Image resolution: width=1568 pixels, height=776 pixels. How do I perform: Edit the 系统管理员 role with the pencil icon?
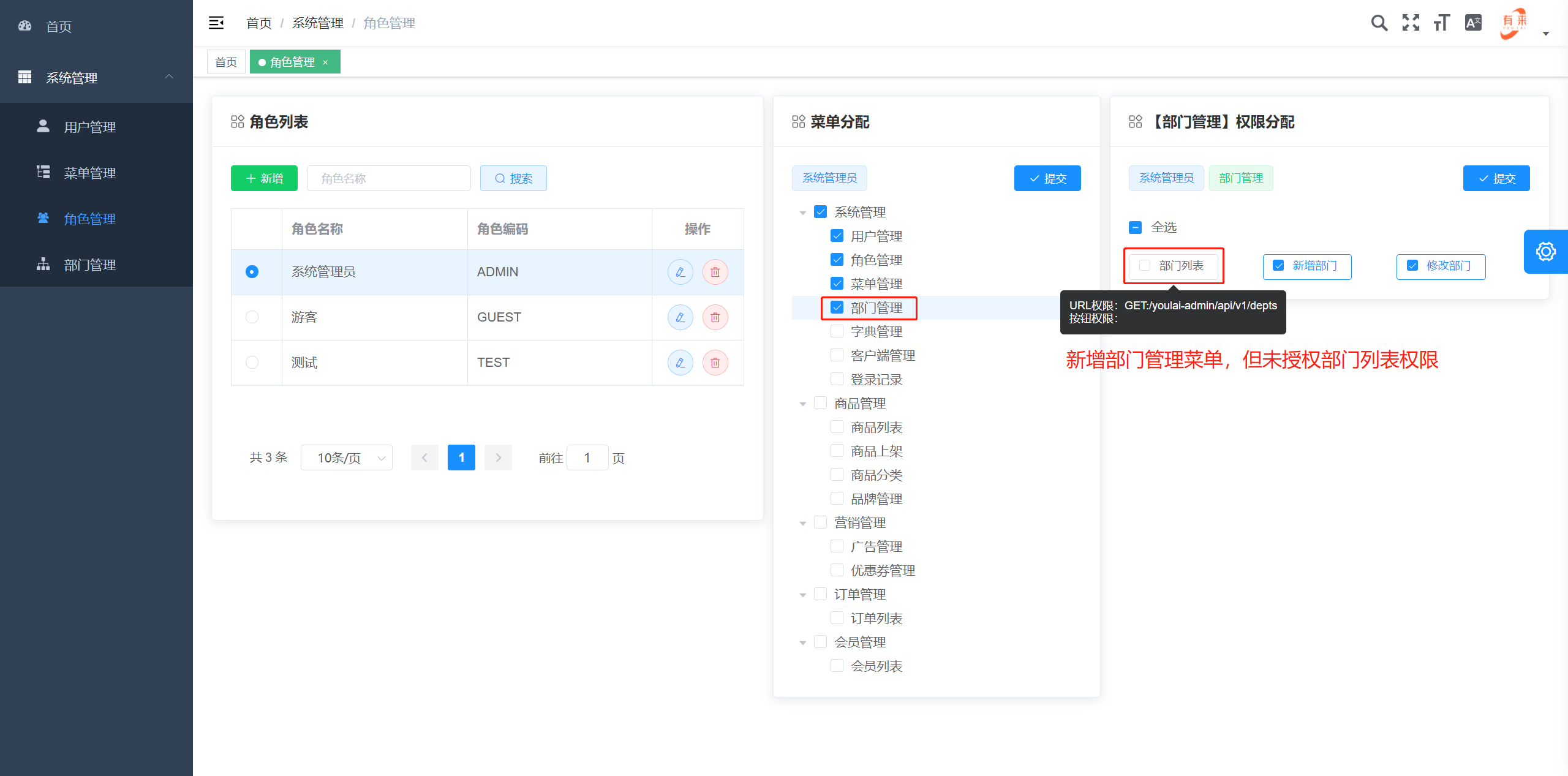[x=679, y=271]
